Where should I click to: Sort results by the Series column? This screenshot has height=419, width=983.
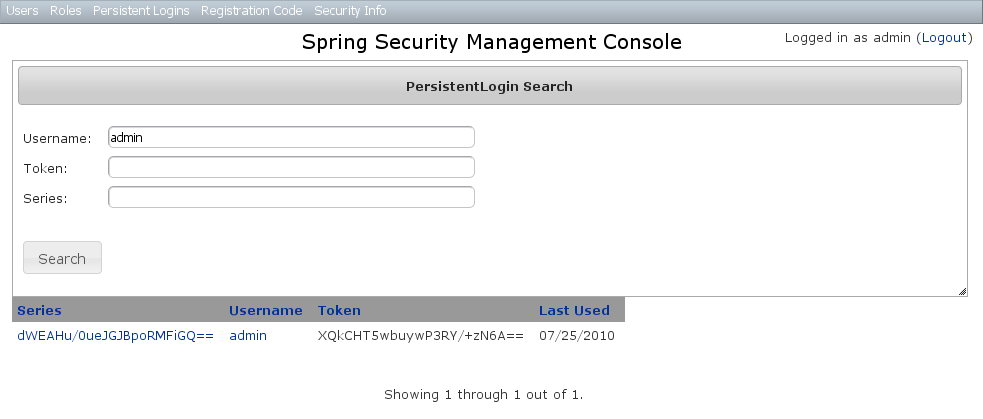[x=39, y=310]
